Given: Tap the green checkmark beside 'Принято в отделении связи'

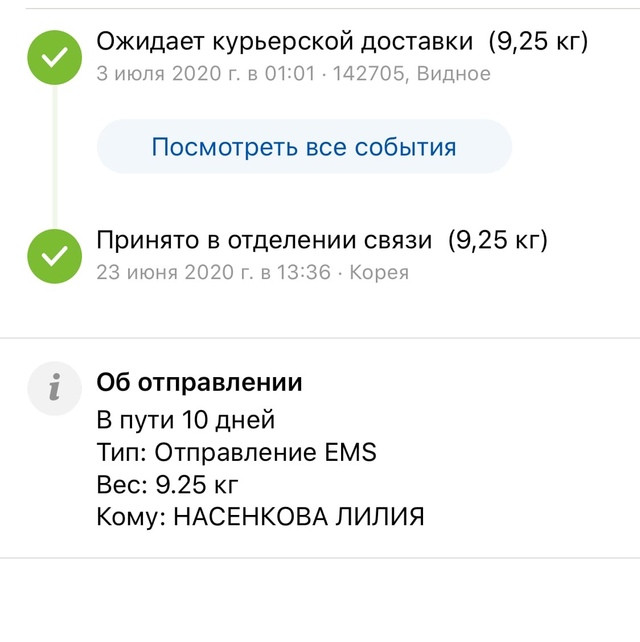Looking at the screenshot, I should point(54,256).
